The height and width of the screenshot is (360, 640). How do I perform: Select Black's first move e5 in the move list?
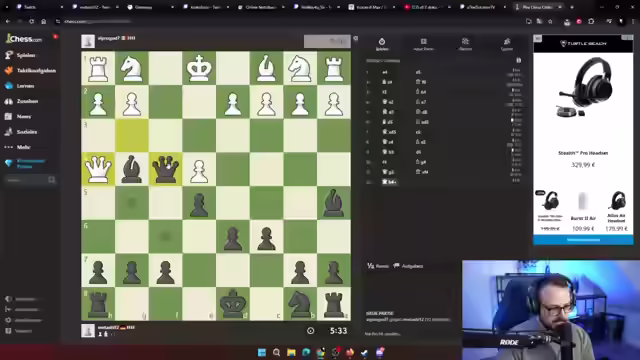click(x=418, y=72)
